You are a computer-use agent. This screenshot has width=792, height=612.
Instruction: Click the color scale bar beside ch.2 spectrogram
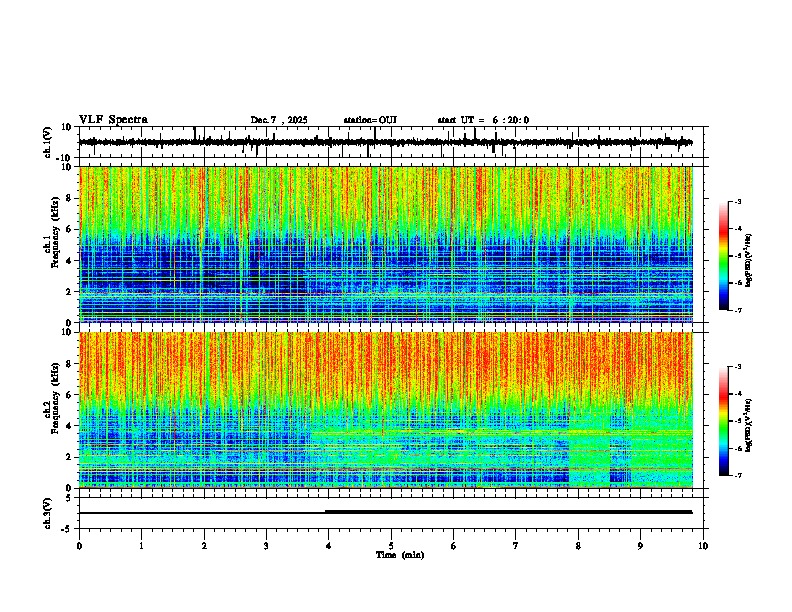(723, 421)
